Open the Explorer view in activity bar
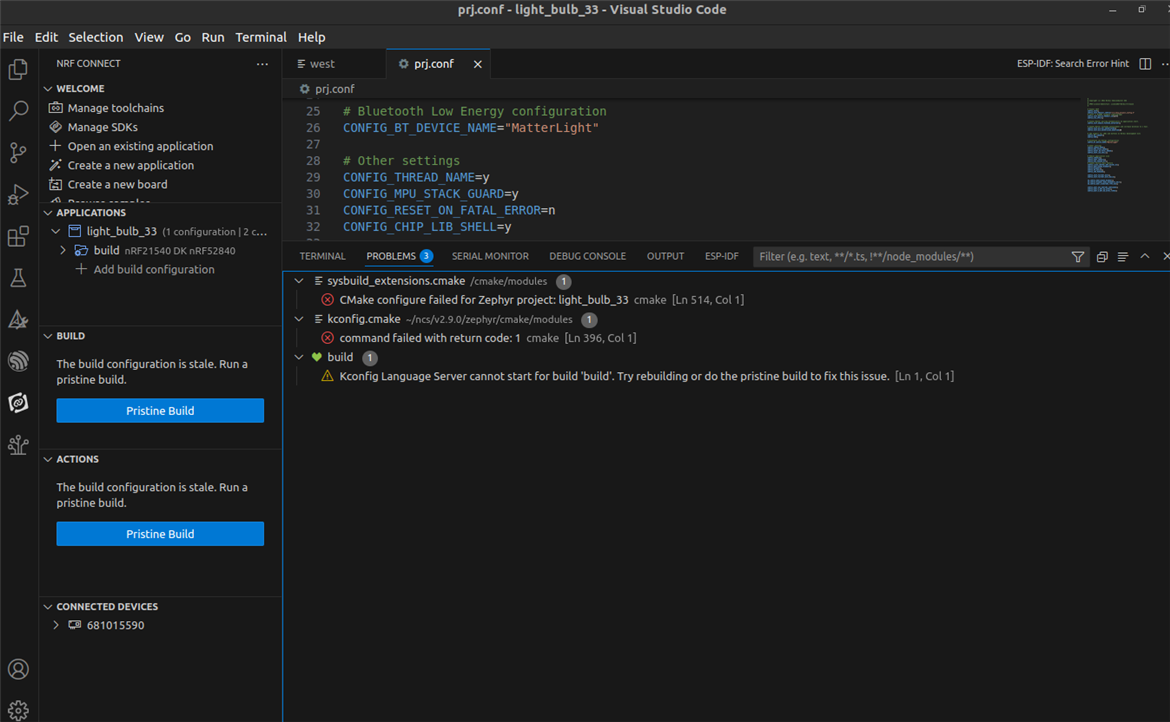Viewport: 1170px width, 722px height. (x=18, y=69)
